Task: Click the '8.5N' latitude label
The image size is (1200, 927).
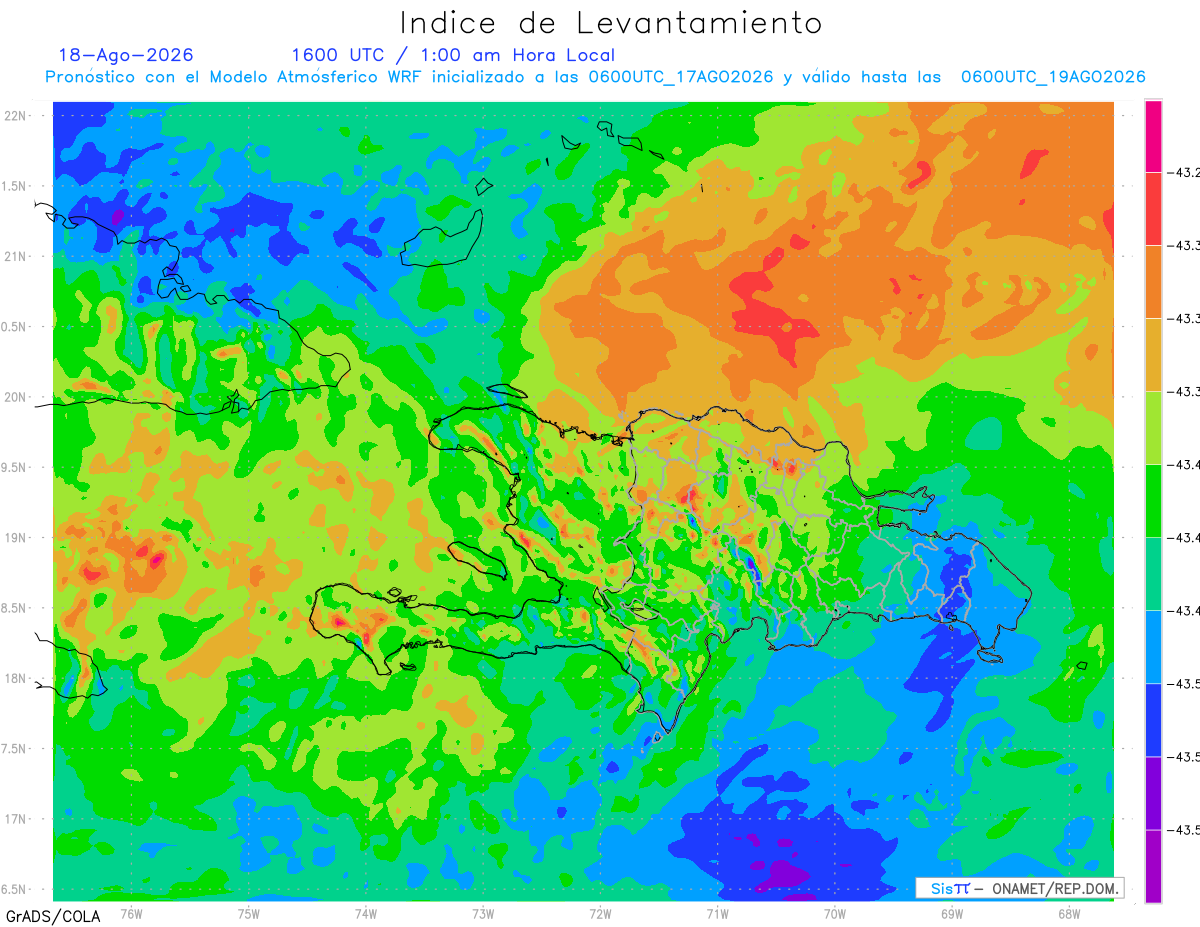Action: (x=15, y=608)
